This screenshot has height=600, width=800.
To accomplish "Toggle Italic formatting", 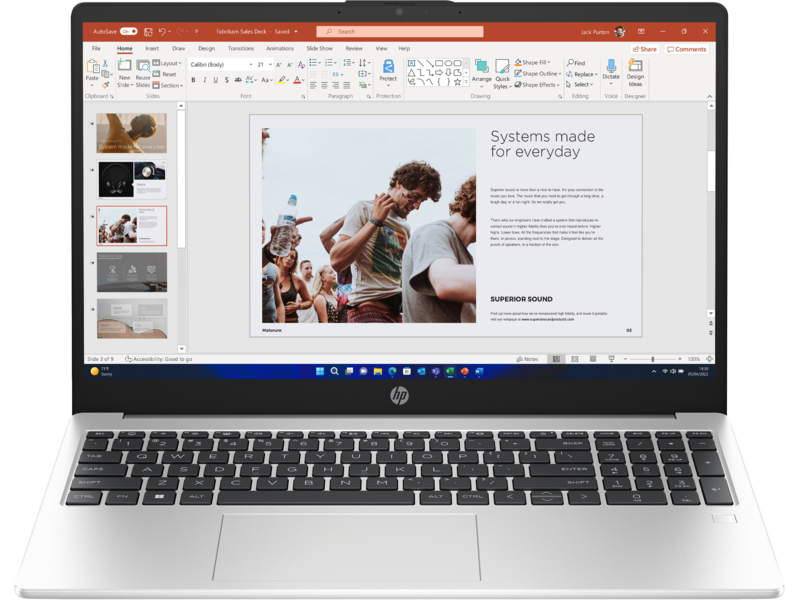I will point(205,80).
